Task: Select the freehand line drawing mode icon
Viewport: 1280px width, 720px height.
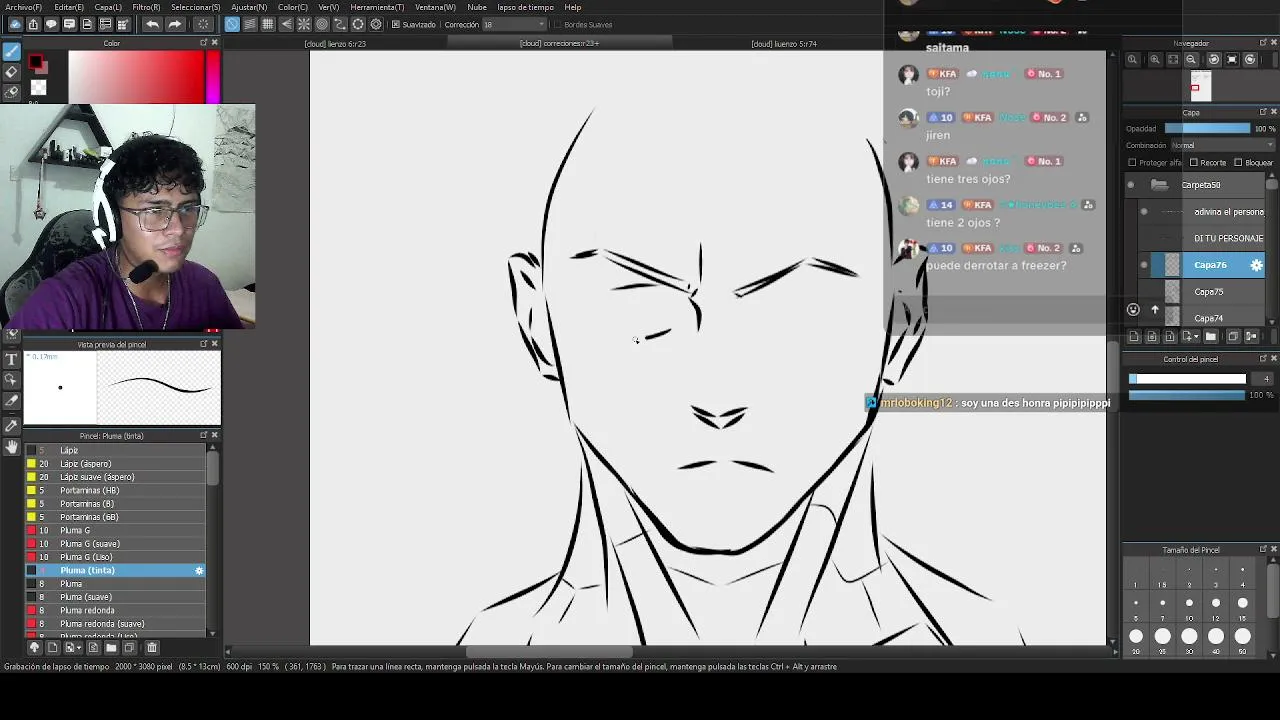Action: click(232, 24)
